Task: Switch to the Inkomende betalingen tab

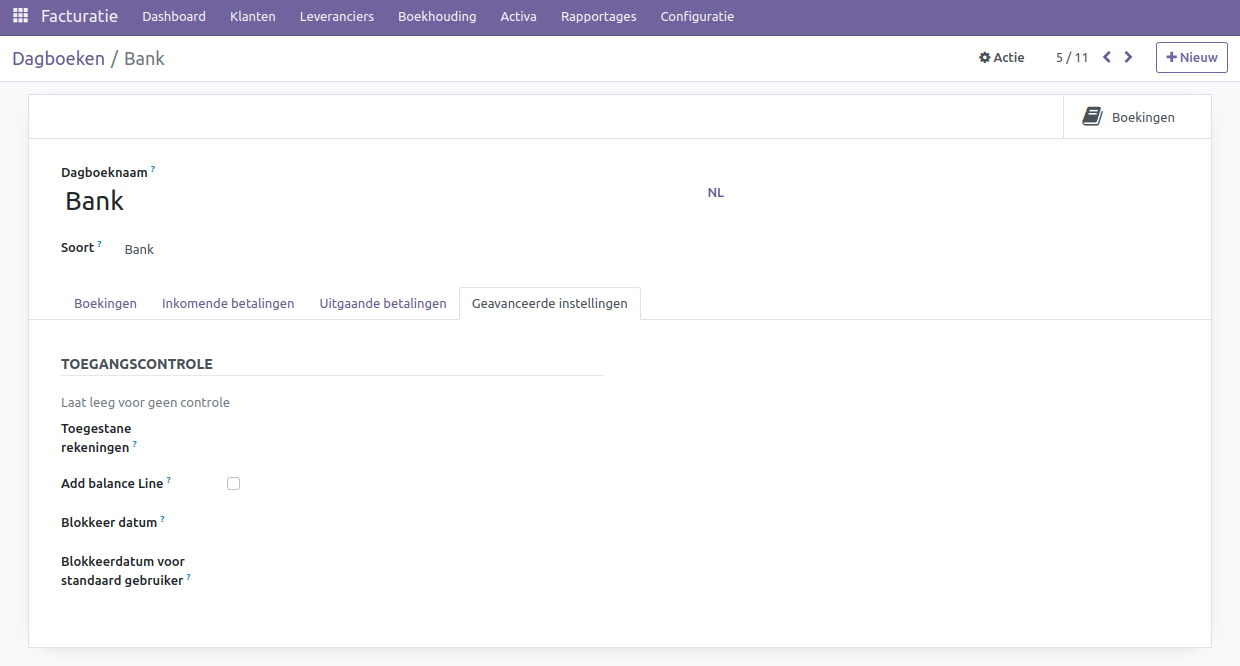Action: click(x=228, y=303)
